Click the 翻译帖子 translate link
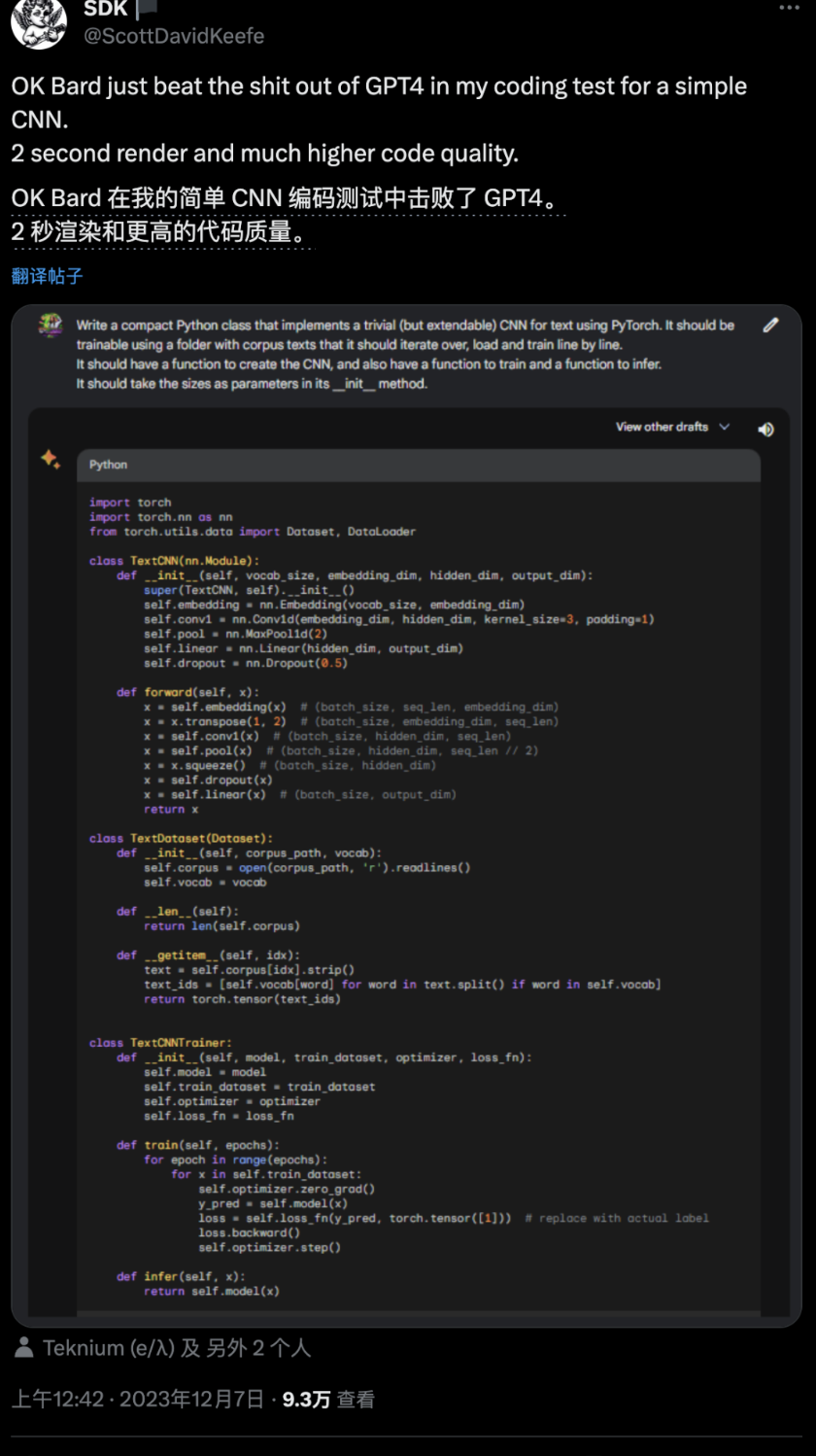816x1456 pixels. coord(48,276)
